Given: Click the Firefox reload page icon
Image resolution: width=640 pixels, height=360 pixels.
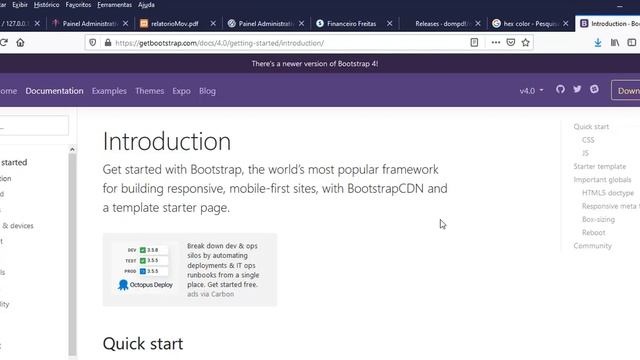Looking at the screenshot, I should [x=4, y=42].
